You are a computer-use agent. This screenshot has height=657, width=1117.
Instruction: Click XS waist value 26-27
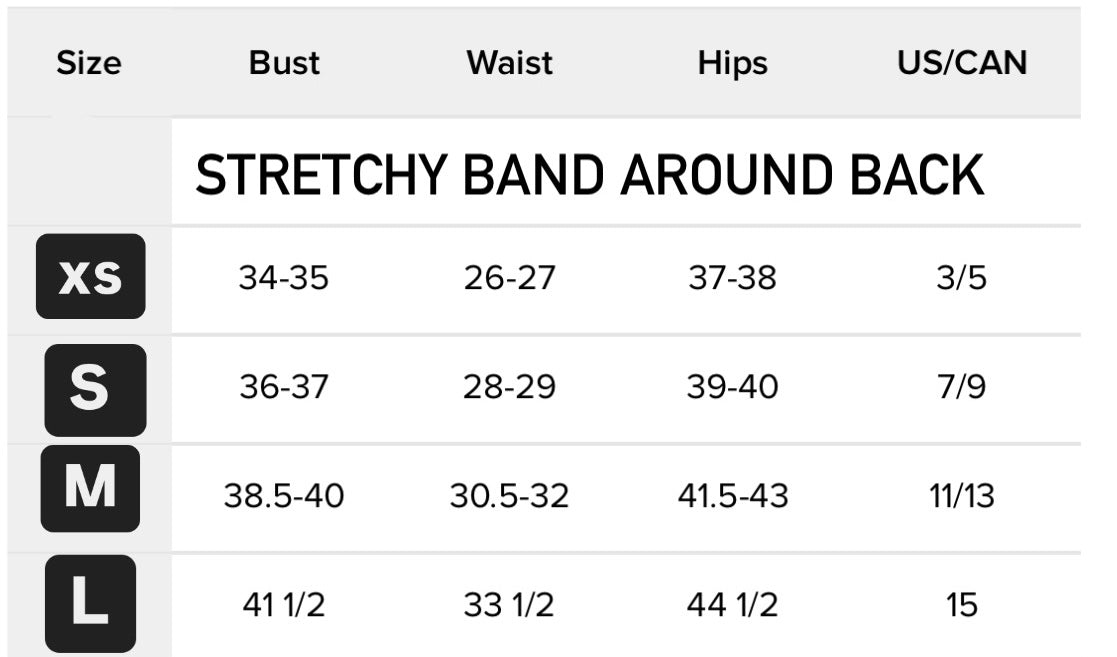[509, 278]
